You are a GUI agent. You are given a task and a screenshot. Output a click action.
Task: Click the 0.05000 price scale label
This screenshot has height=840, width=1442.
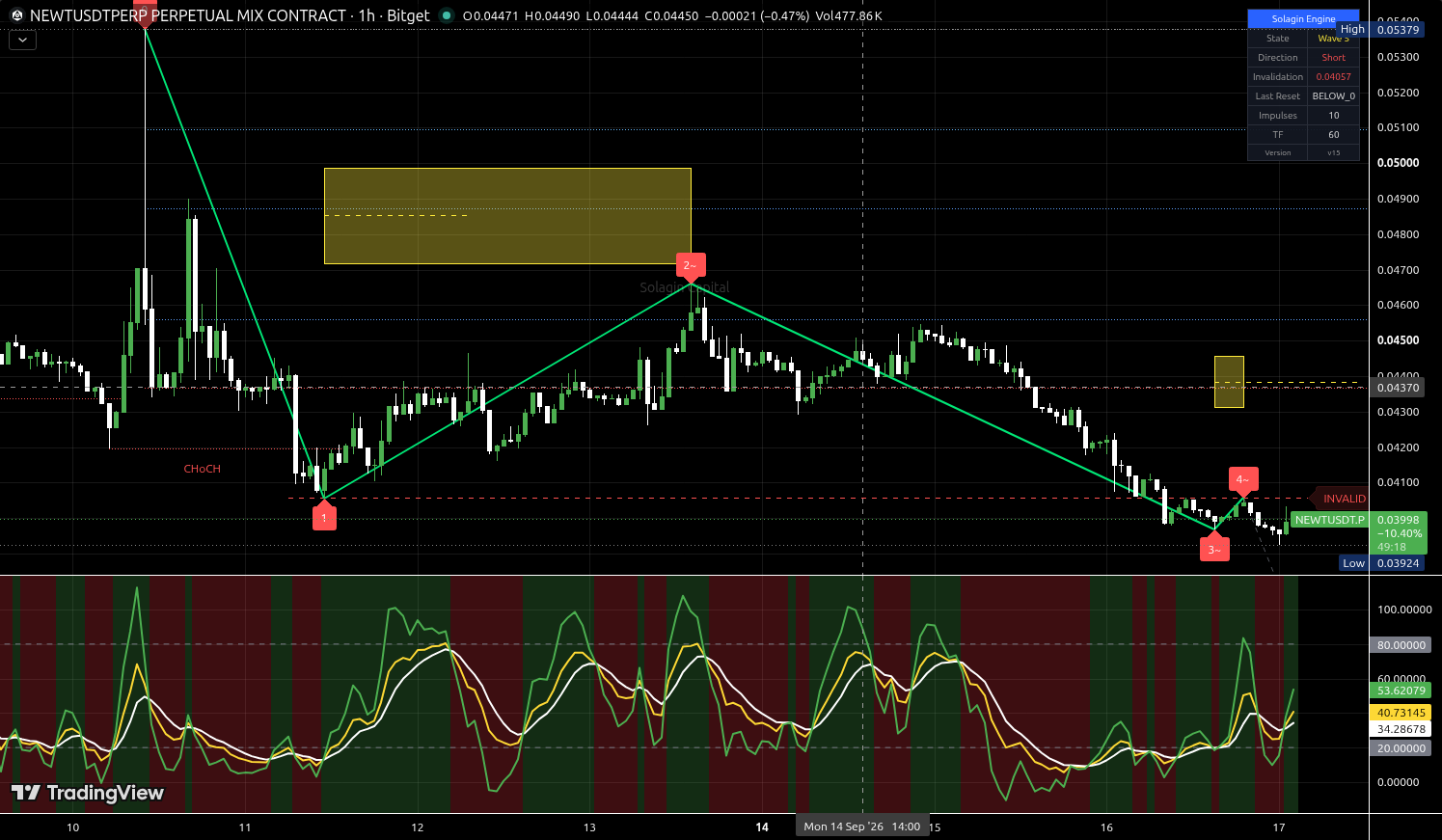pyautogui.click(x=1399, y=163)
